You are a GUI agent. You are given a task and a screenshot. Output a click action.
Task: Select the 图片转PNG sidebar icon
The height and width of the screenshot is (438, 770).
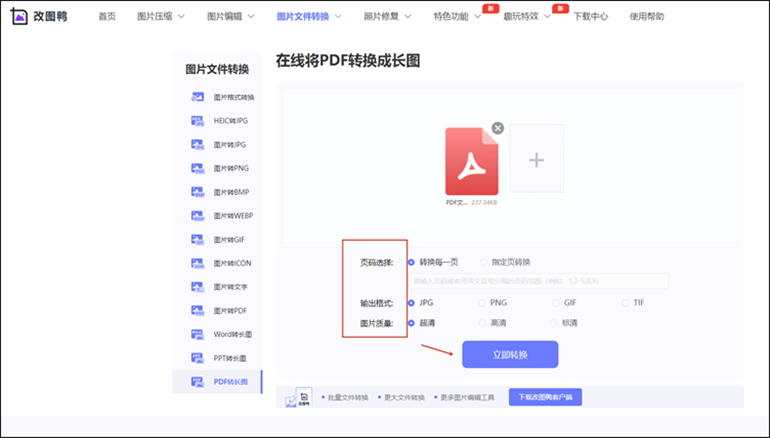[x=196, y=168]
